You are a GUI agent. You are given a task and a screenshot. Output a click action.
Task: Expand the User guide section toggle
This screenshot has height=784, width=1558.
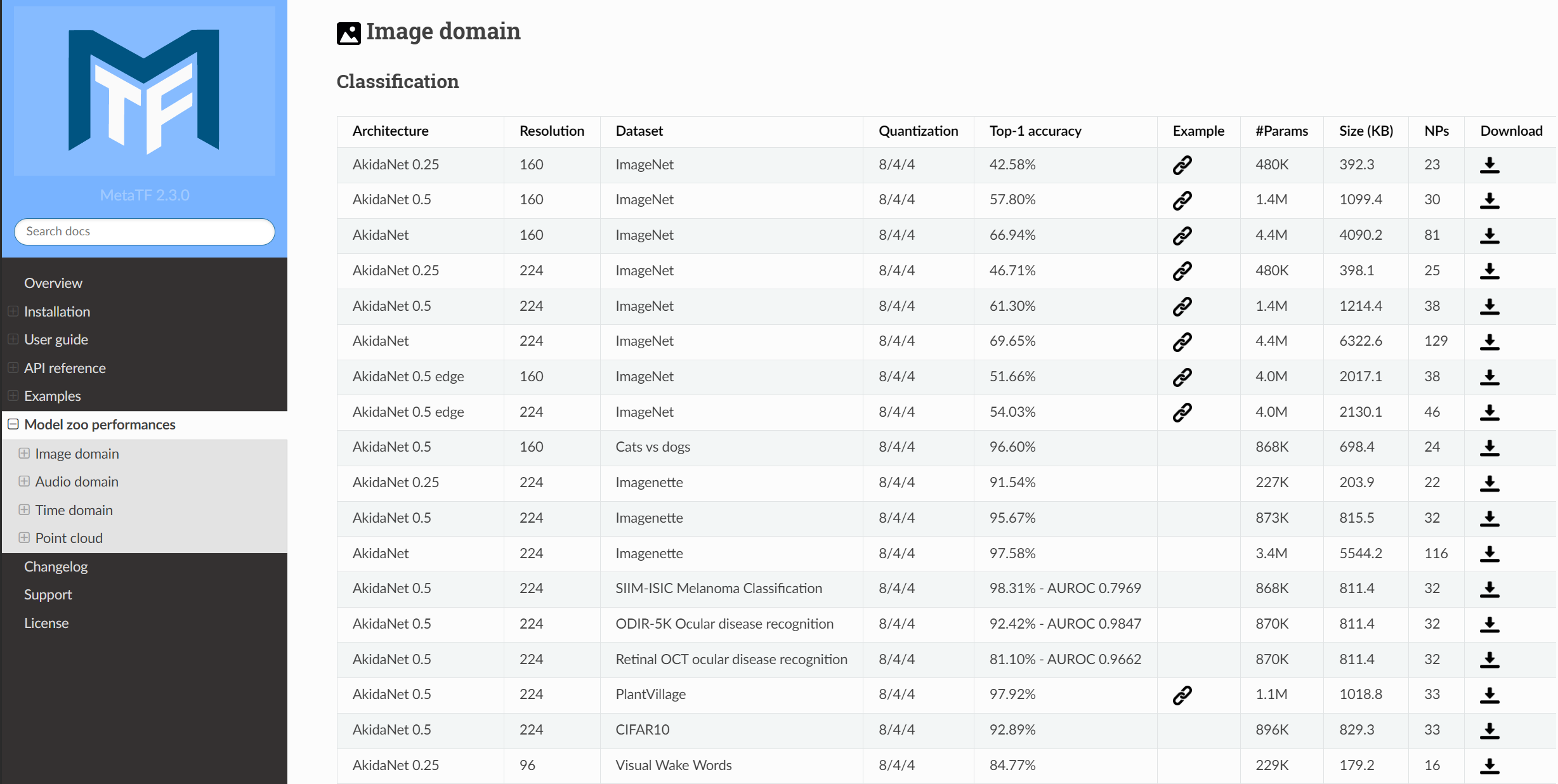(13, 339)
